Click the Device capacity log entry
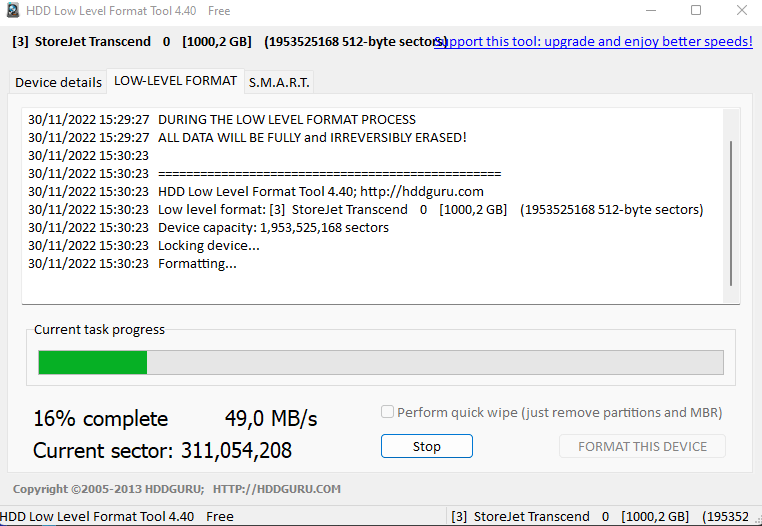 pos(273,228)
